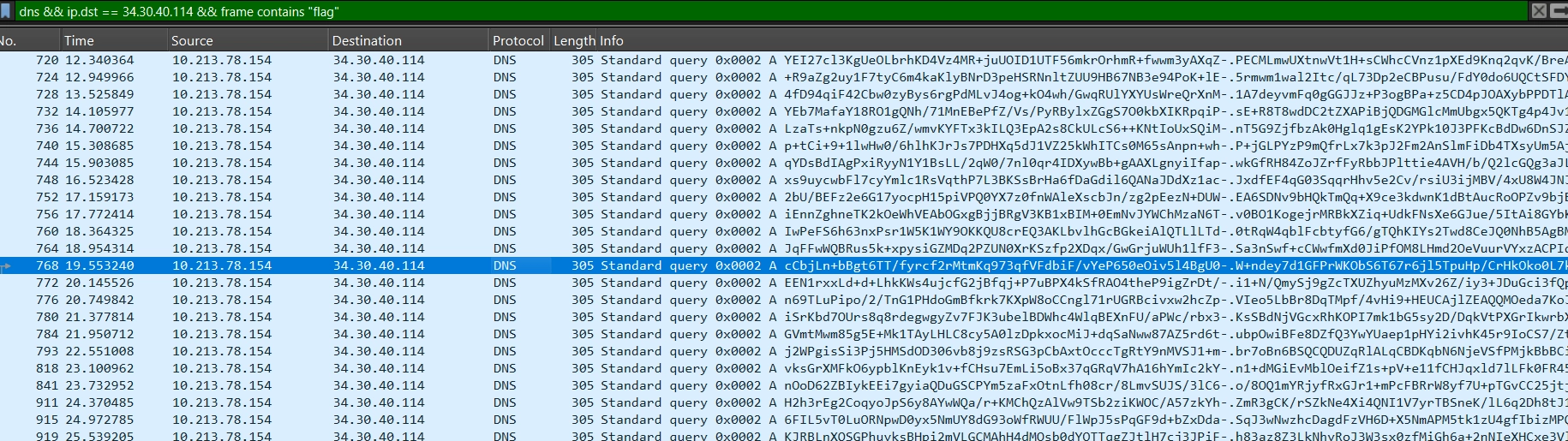Sort by the Protocol column header
This screenshot has width=1568, height=441.
point(518,40)
